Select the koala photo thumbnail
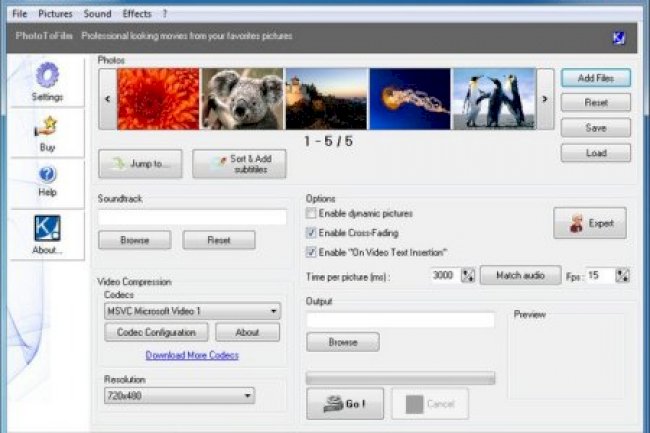The height and width of the screenshot is (433, 650). [x=242, y=98]
